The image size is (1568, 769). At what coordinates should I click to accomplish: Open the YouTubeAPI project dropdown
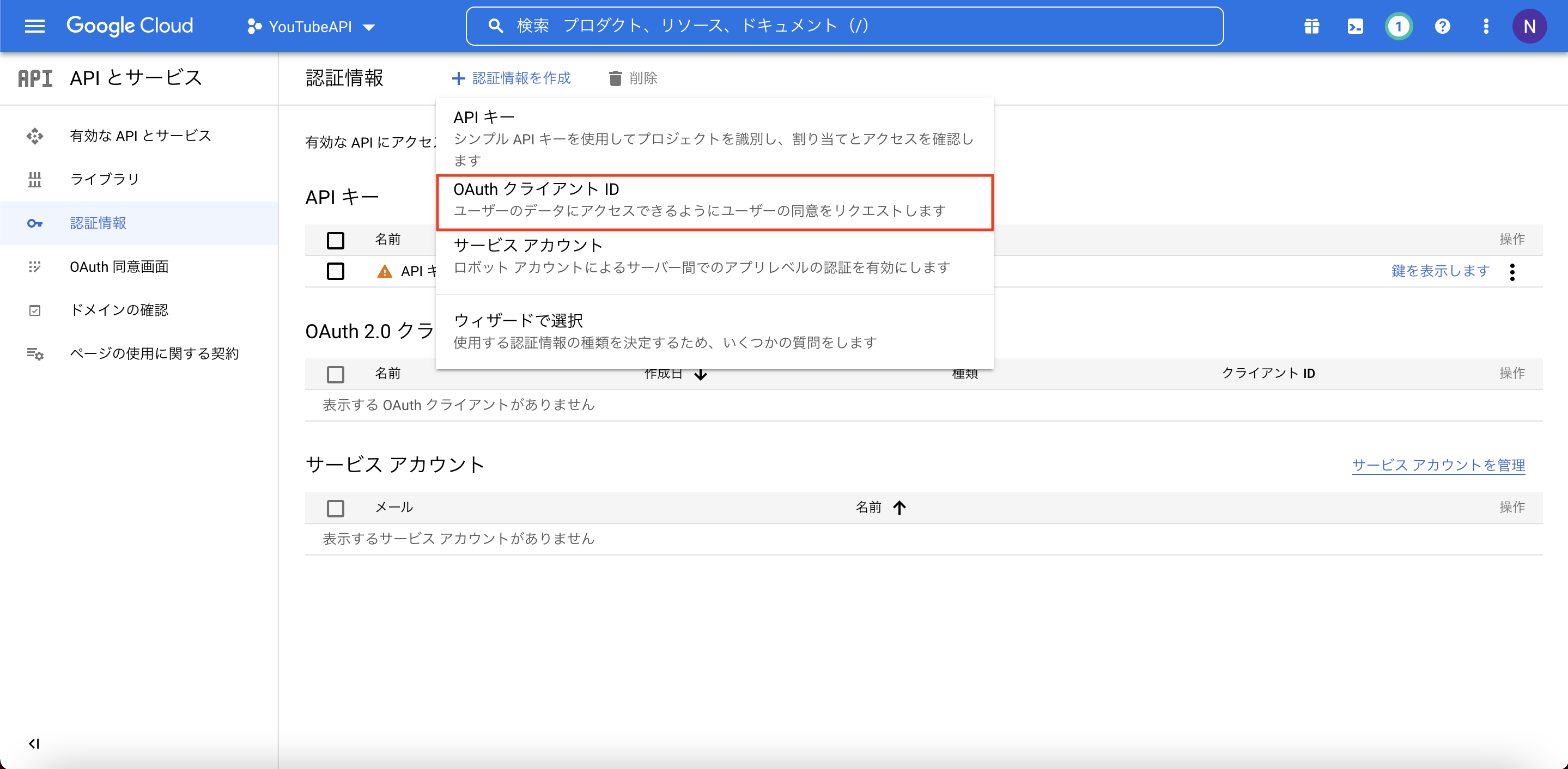click(311, 26)
